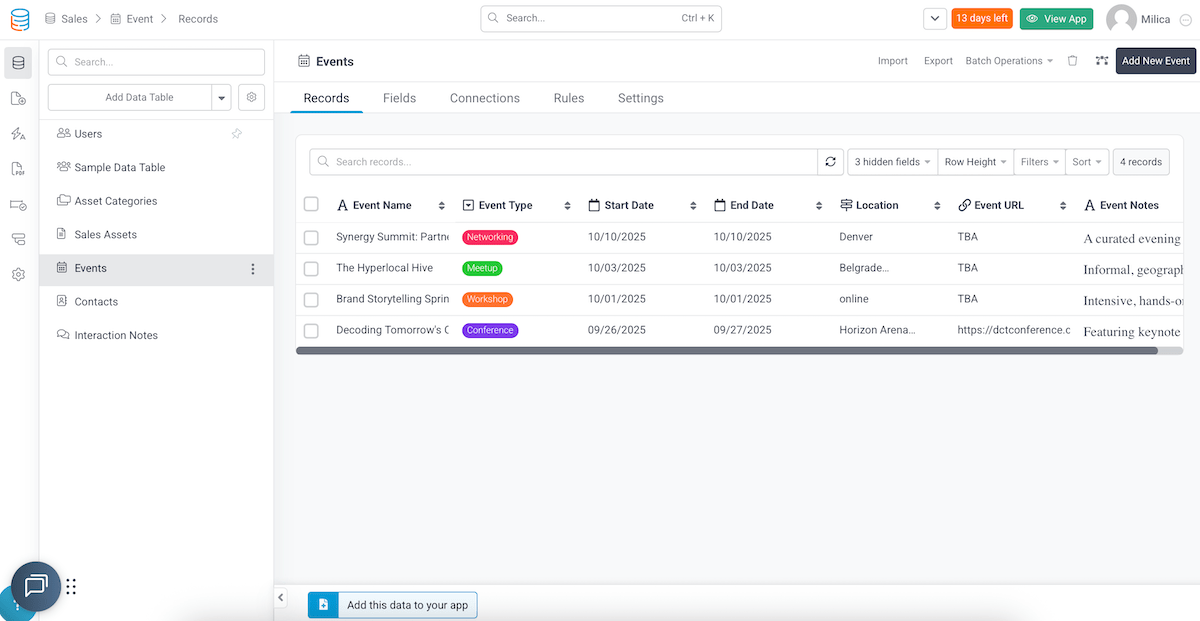Tick the checkbox for Synergy Summit row

coord(311,237)
